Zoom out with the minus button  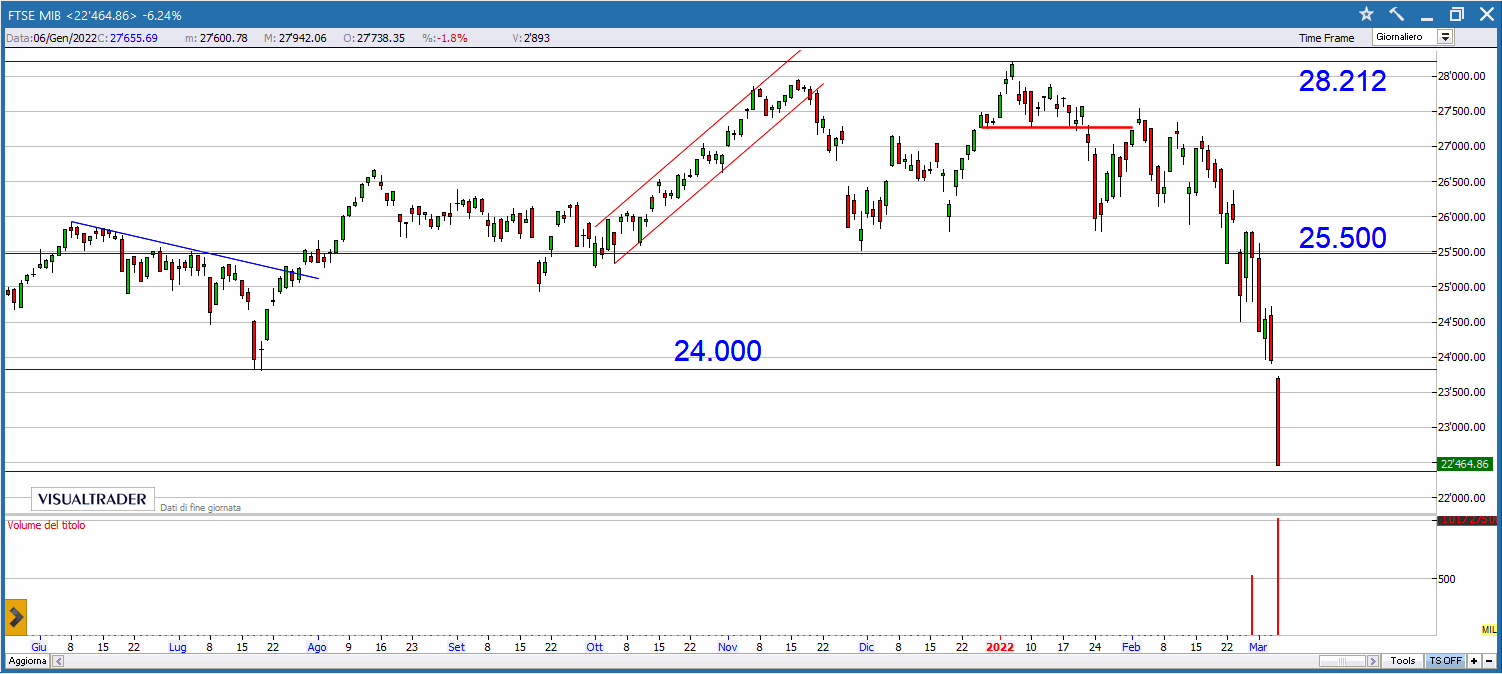pos(1489,661)
